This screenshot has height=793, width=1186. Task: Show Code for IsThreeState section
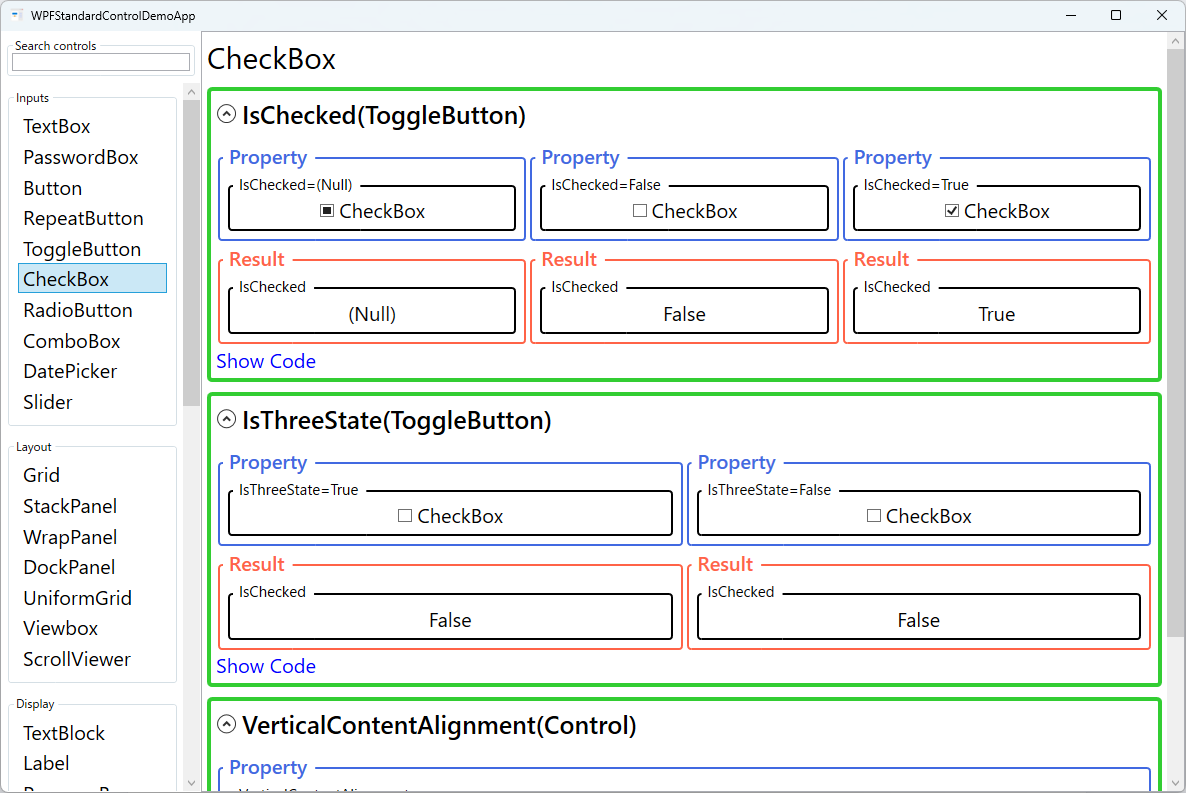pyautogui.click(x=266, y=666)
